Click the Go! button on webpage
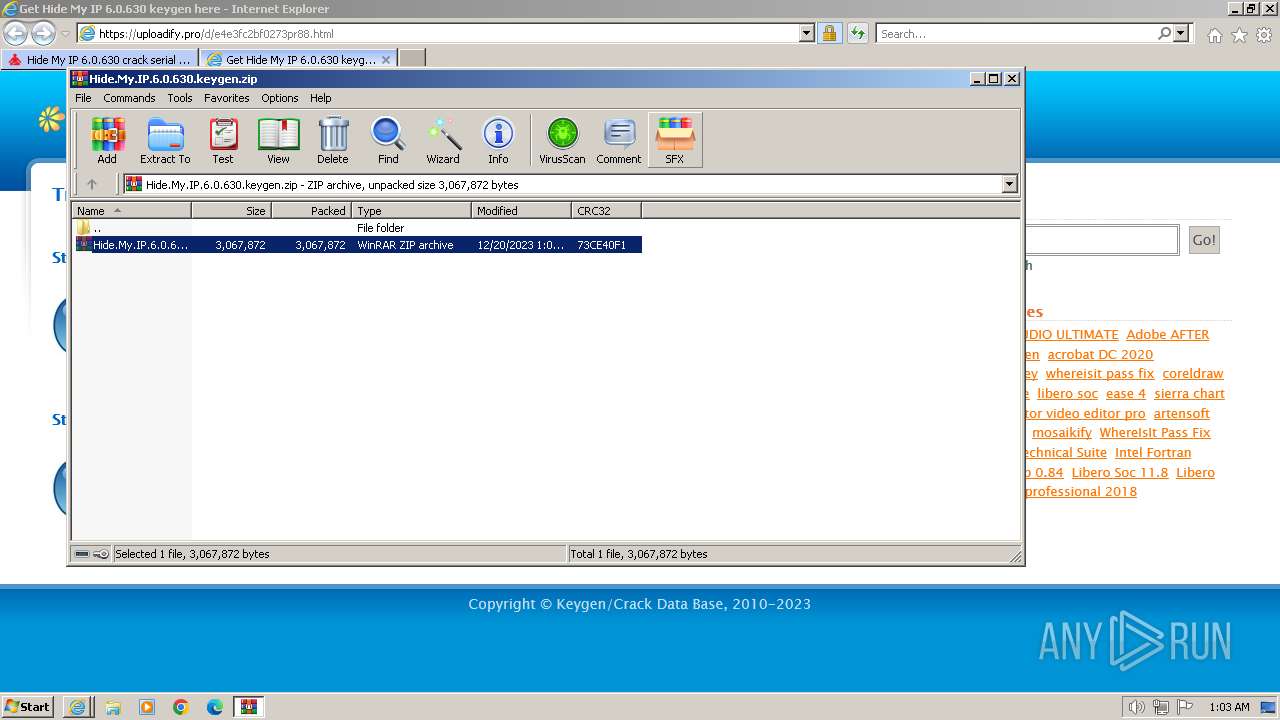Viewport: 1280px width, 720px height. 1204,240
